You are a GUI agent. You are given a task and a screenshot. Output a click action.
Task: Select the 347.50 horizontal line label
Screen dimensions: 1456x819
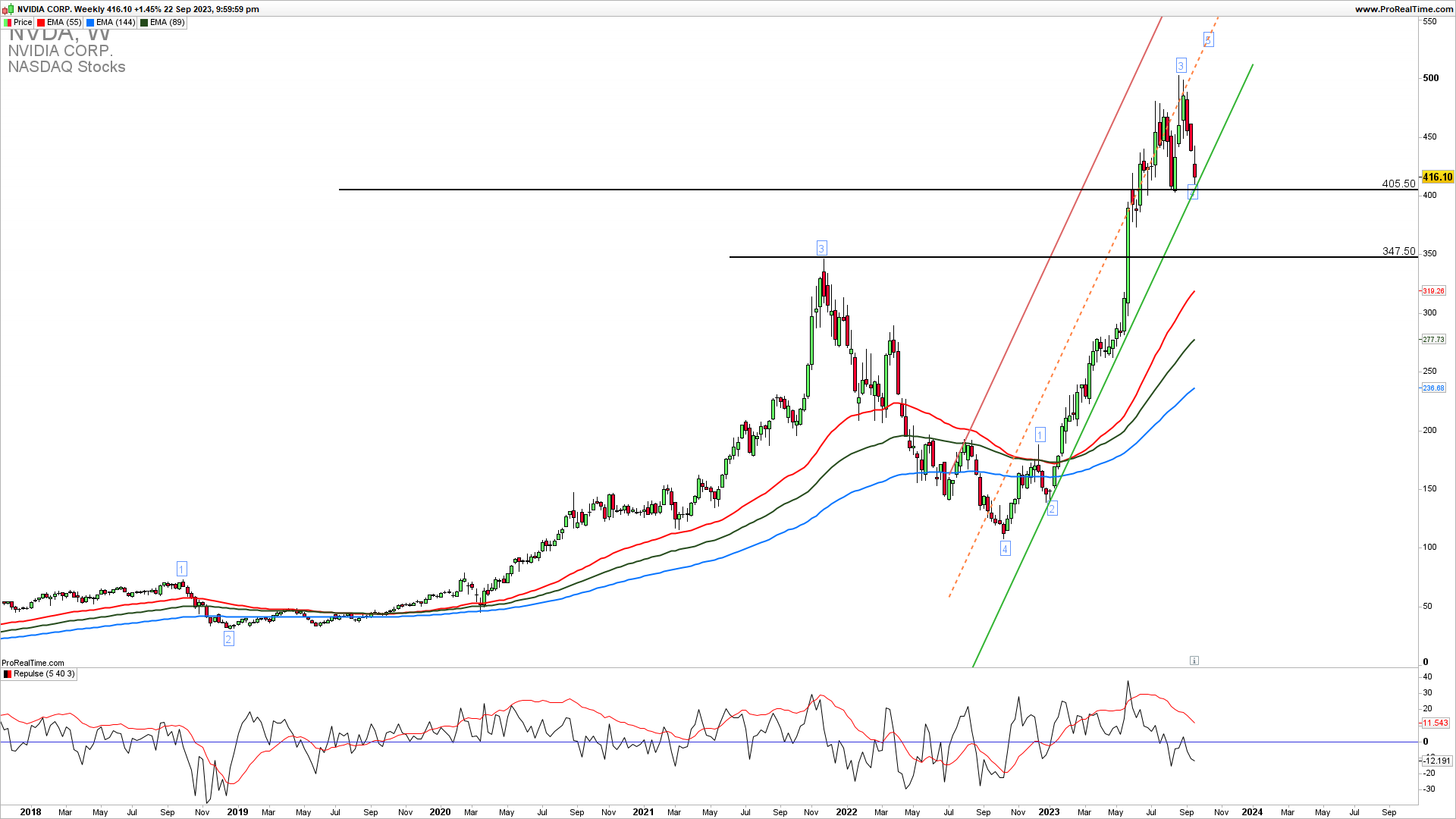point(1398,251)
